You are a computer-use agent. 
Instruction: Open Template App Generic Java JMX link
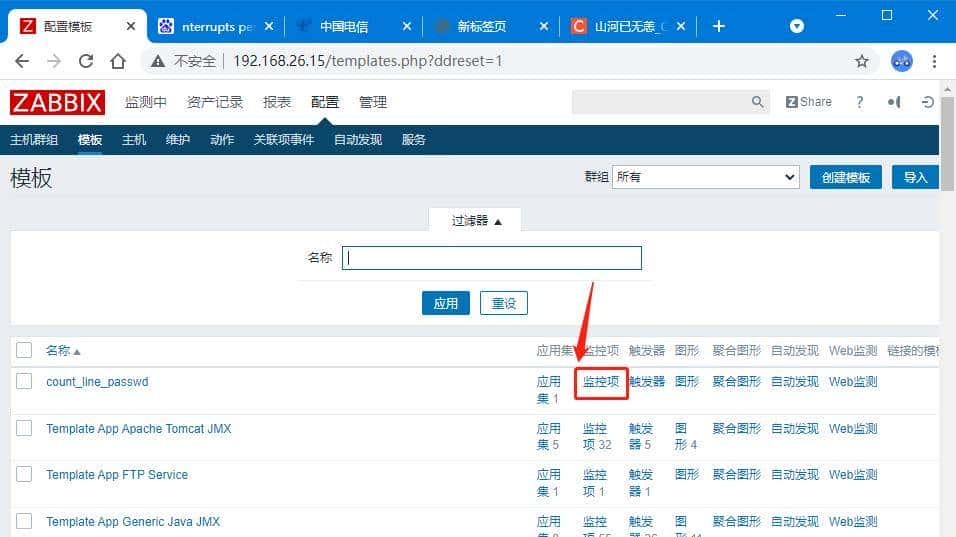click(133, 522)
